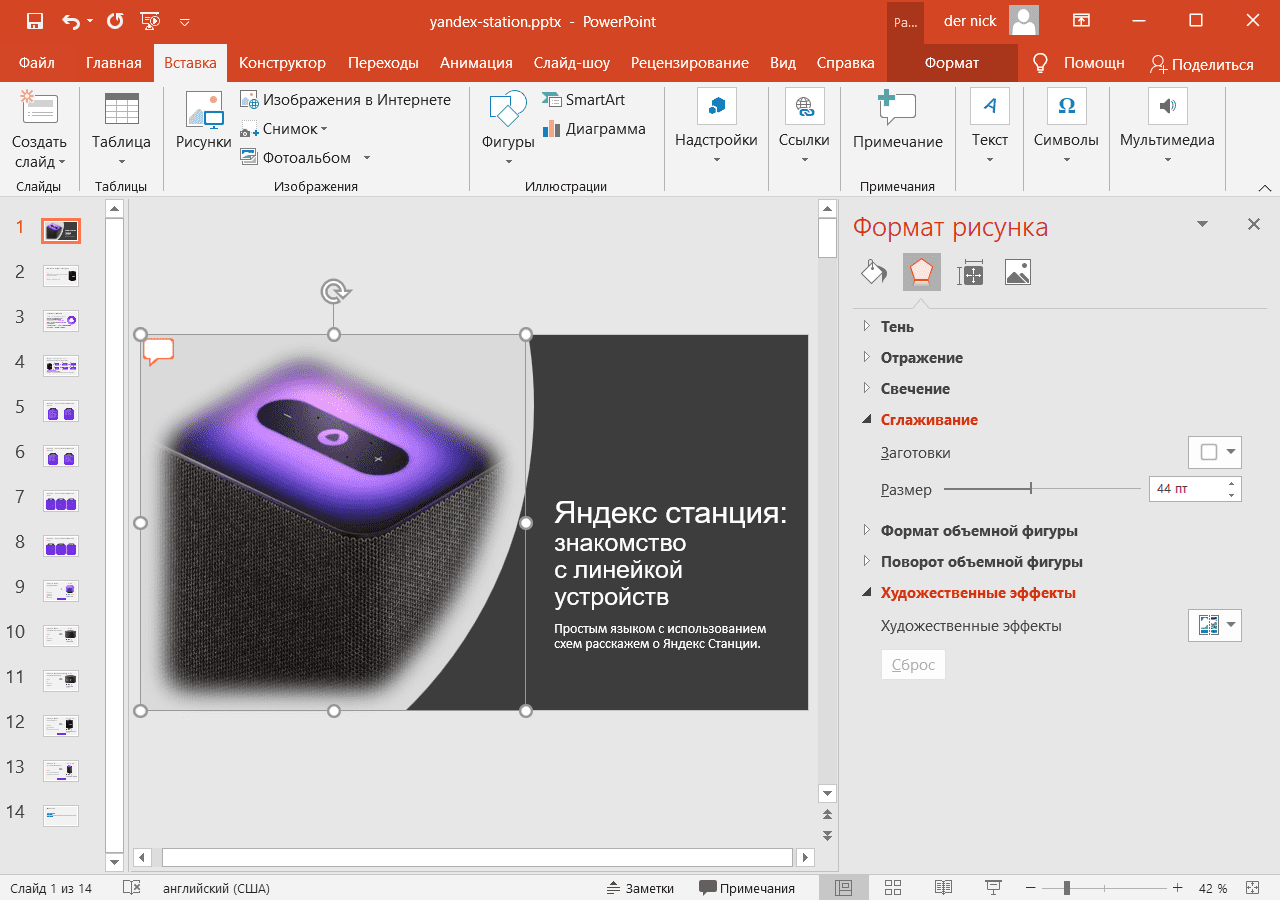Switch to Effects pane tab
1280x900 pixels.
point(922,272)
